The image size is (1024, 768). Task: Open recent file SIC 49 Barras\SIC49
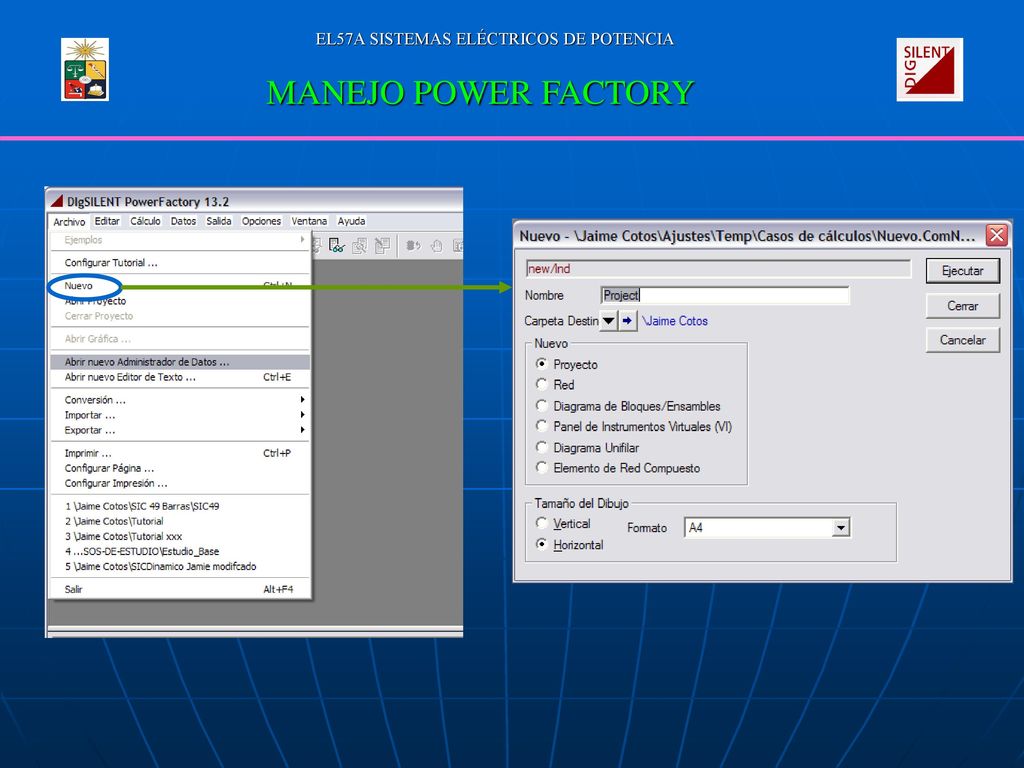pos(180,506)
